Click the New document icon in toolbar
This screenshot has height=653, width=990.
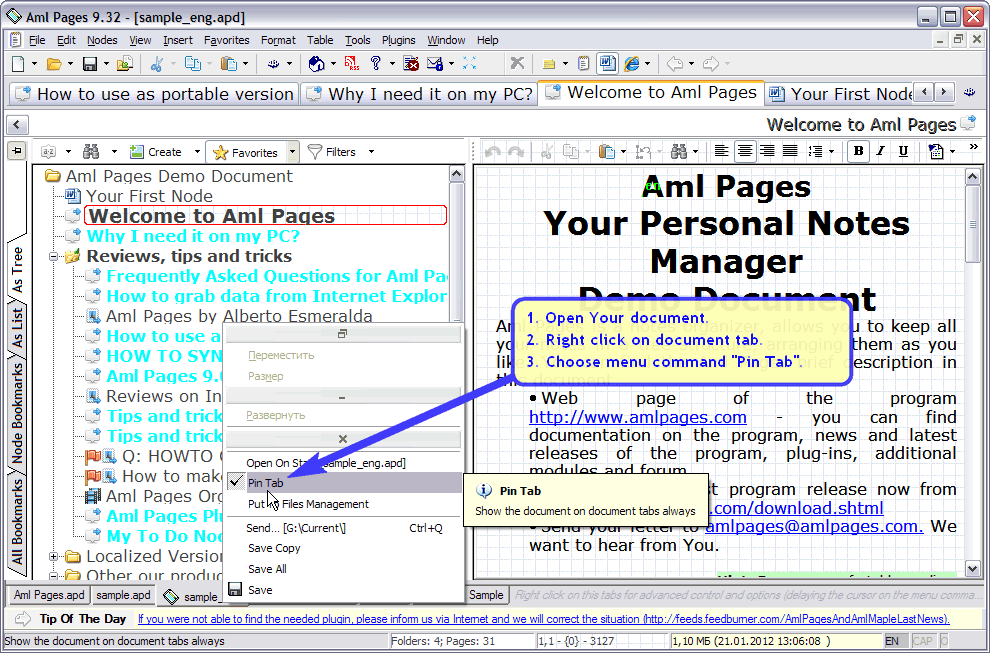[19, 63]
